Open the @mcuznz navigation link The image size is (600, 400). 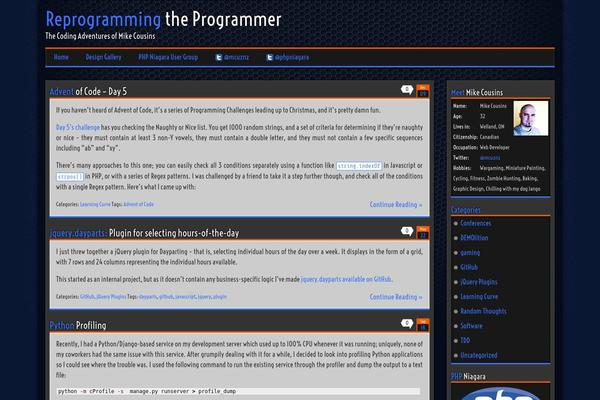coord(236,57)
